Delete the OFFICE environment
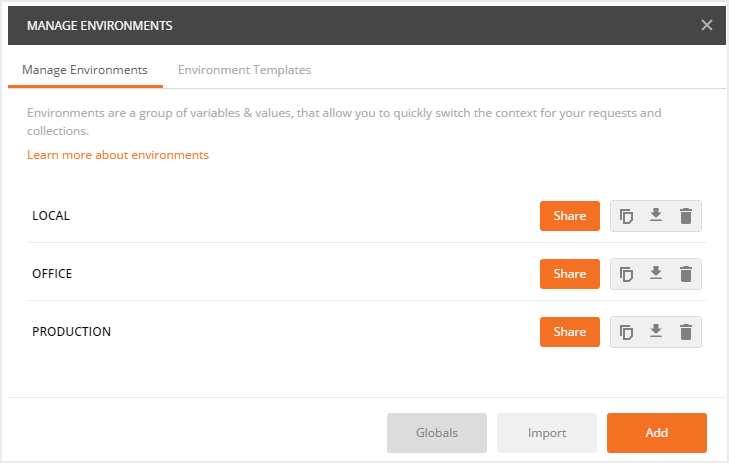Screen dimensions: 729x463 tap(686, 274)
